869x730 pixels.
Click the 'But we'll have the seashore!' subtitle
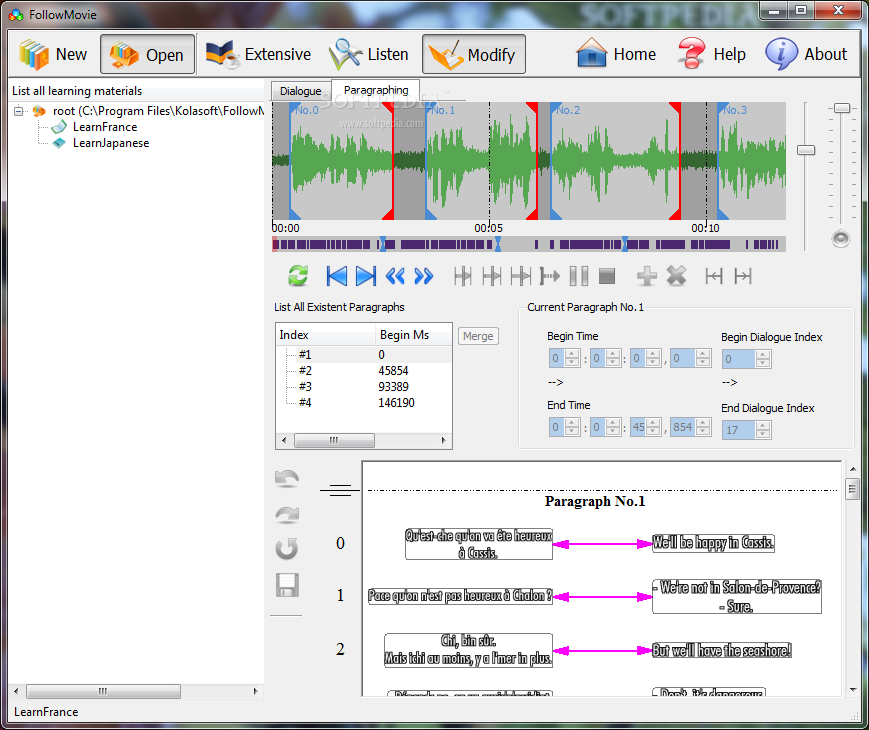click(x=722, y=651)
